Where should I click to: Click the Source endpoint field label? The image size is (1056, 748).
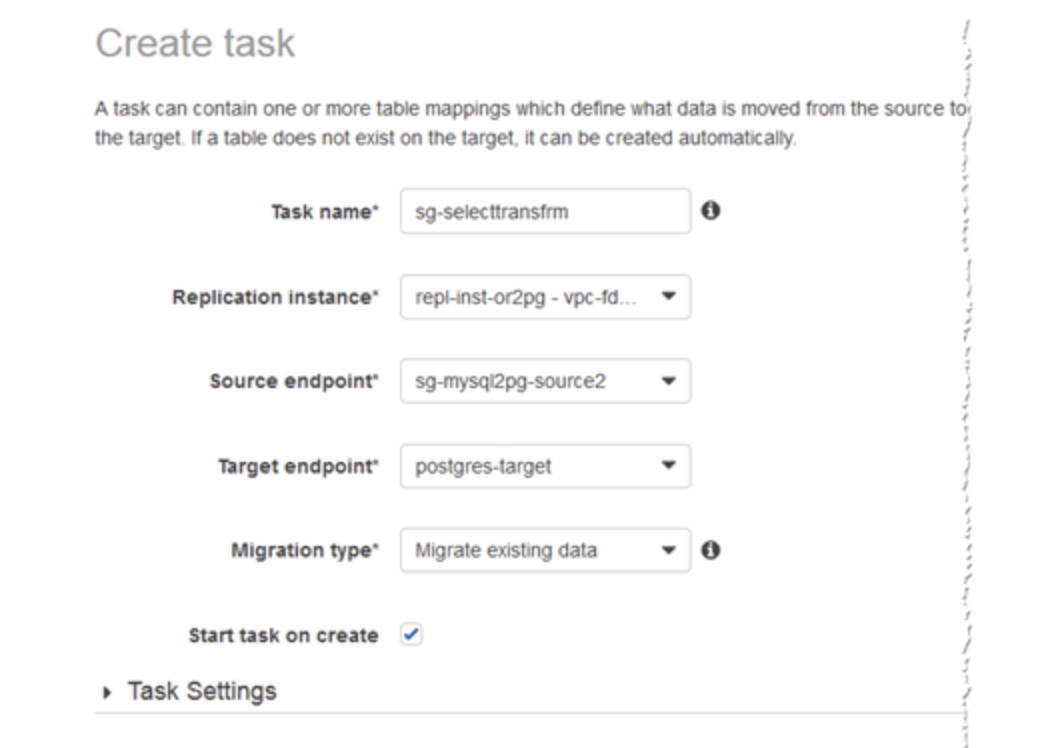coord(295,381)
